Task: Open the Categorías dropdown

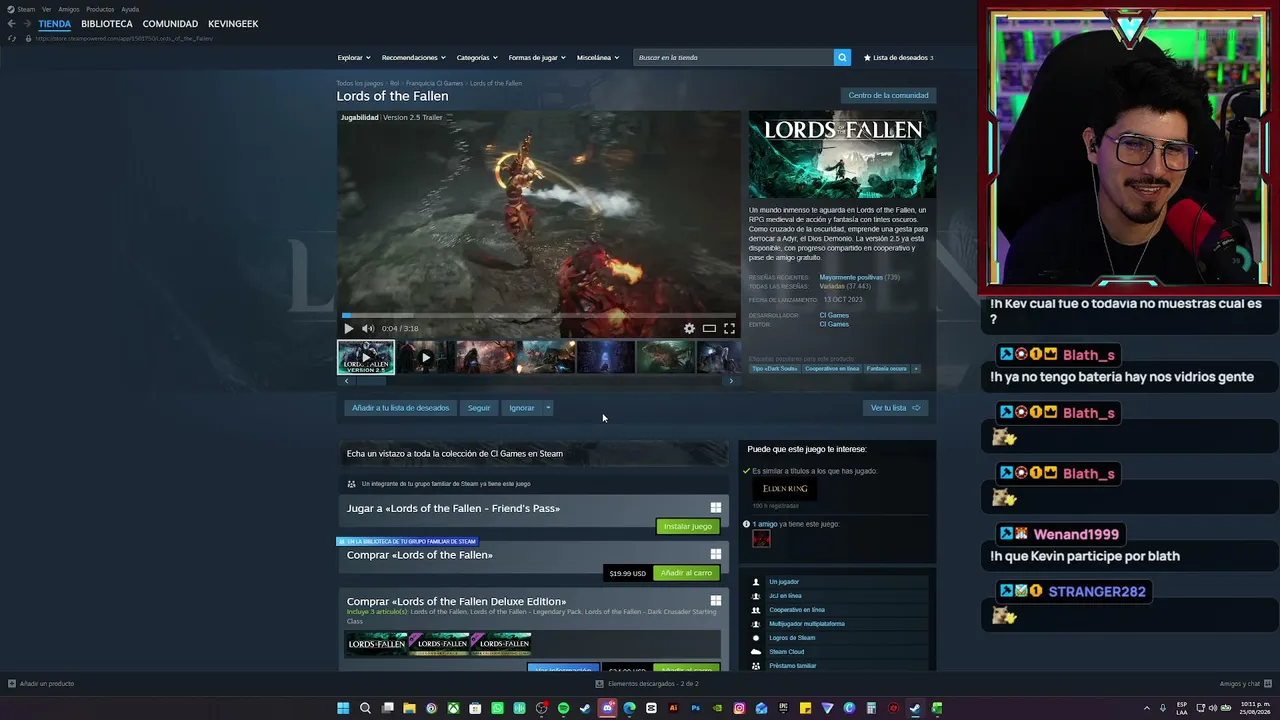Action: (x=477, y=57)
